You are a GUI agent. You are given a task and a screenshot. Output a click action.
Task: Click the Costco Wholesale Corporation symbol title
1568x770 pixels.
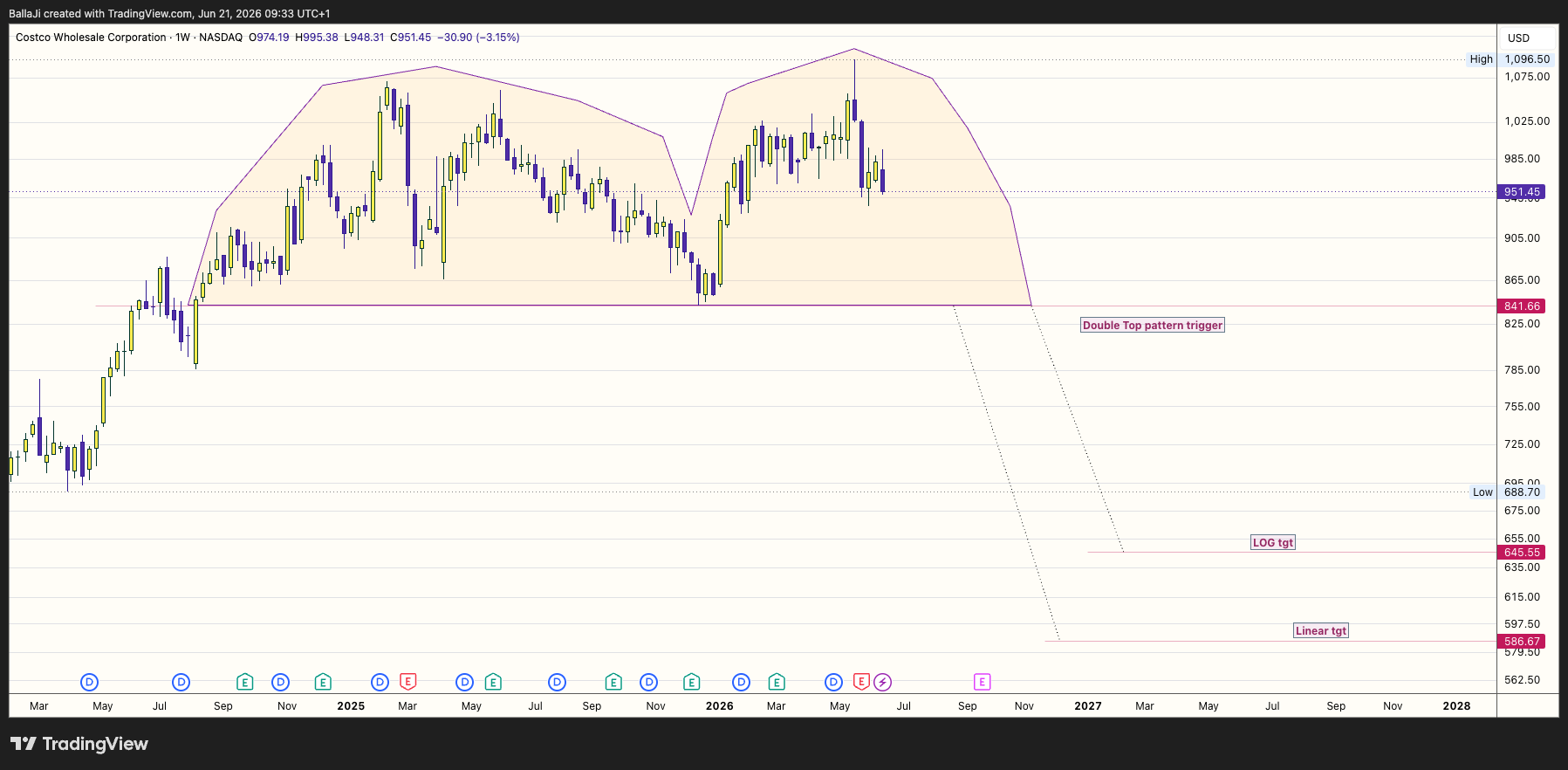click(91, 38)
